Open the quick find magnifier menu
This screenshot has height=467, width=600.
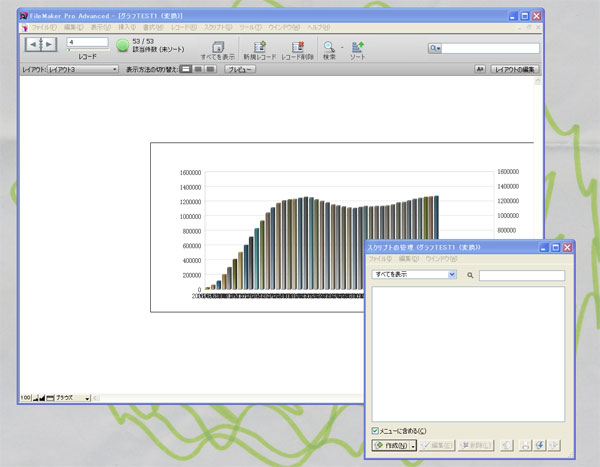(x=435, y=48)
